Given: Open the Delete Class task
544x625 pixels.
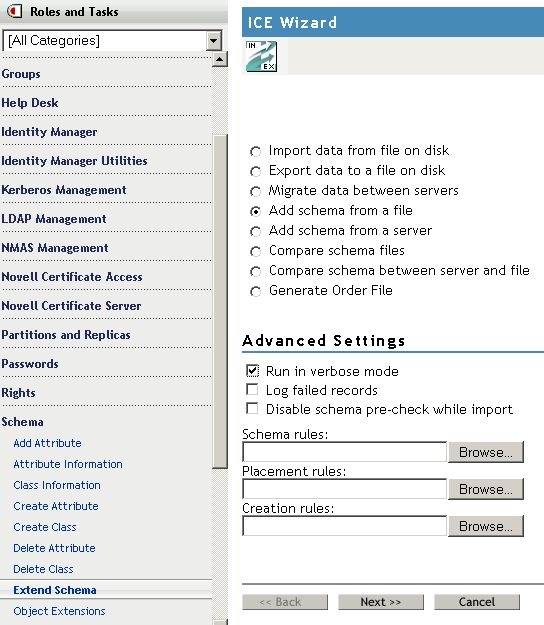Looking at the screenshot, I should click(43, 569).
